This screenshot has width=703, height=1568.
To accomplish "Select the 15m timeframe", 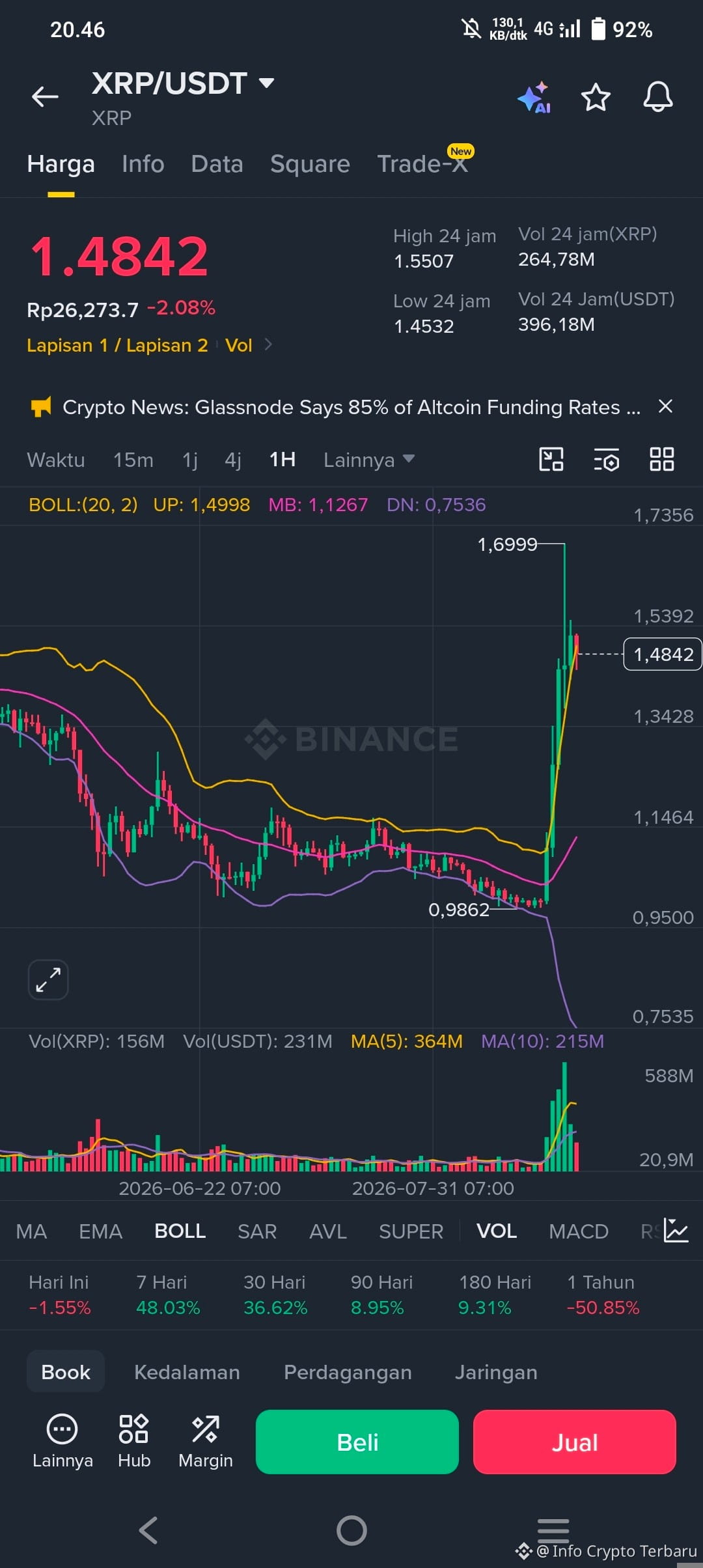I will coord(133,460).
